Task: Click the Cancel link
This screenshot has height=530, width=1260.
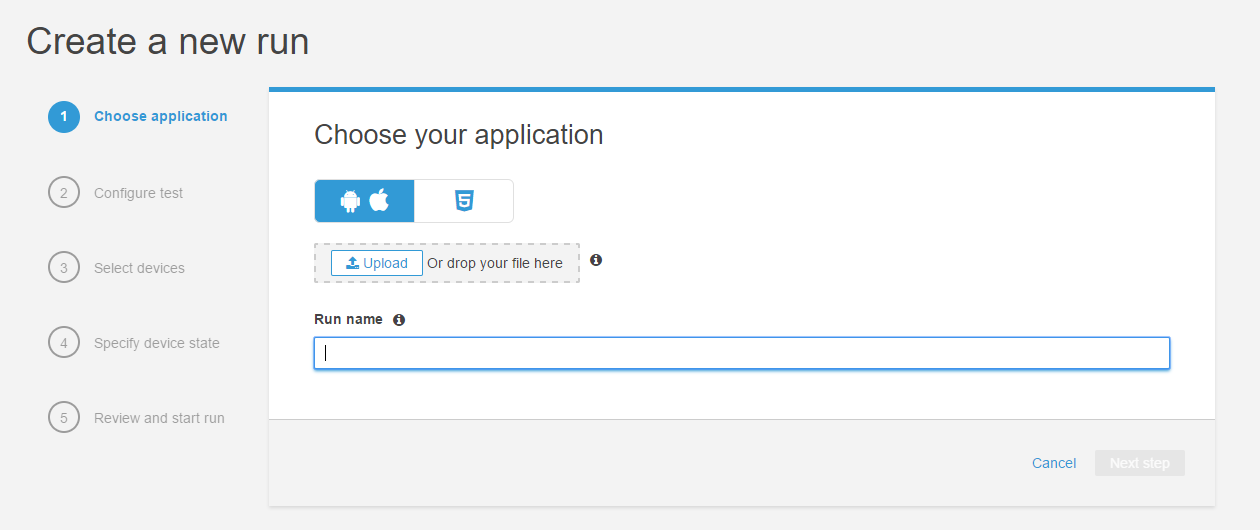Action: [x=1054, y=463]
